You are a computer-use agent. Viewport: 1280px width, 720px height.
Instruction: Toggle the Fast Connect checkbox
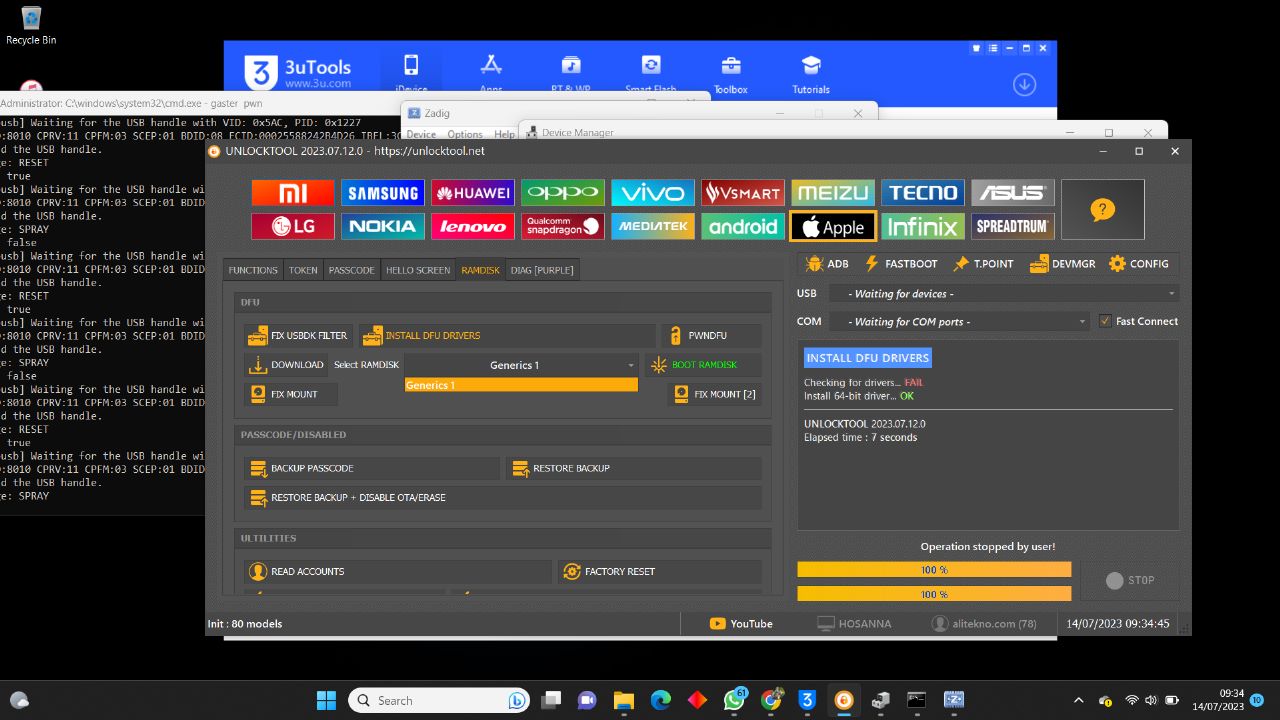pyautogui.click(x=1105, y=321)
